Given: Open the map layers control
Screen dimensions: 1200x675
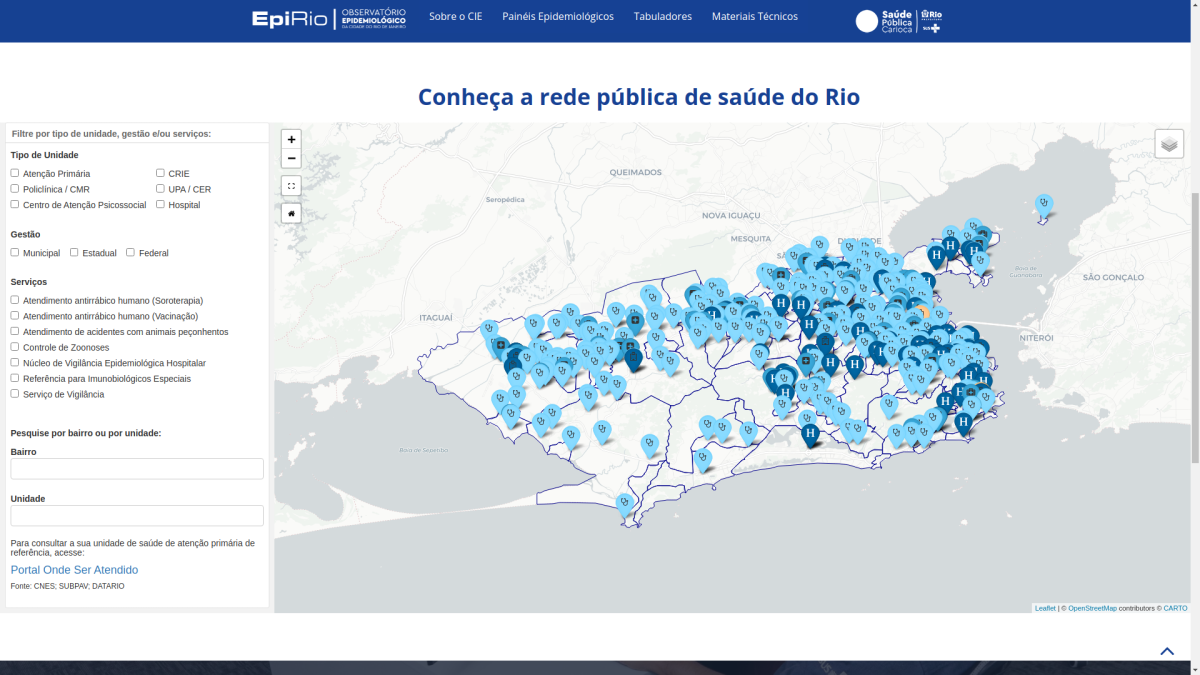Looking at the screenshot, I should coord(1169,144).
